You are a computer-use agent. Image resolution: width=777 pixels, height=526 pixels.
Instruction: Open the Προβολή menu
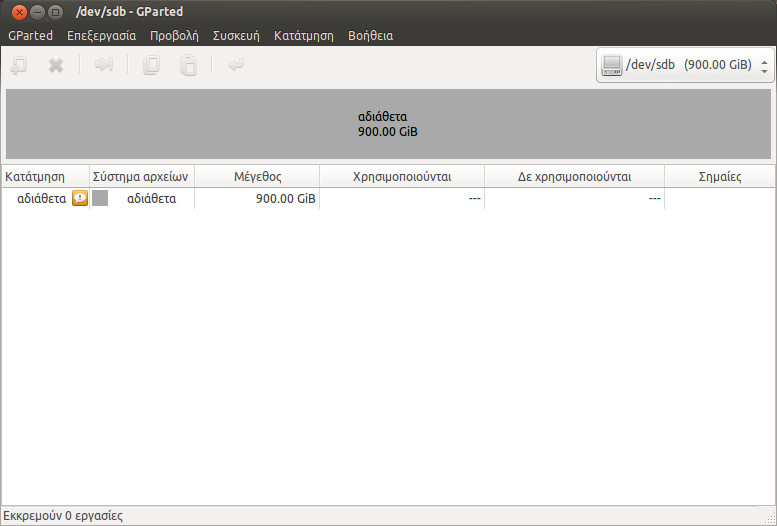coord(174,36)
